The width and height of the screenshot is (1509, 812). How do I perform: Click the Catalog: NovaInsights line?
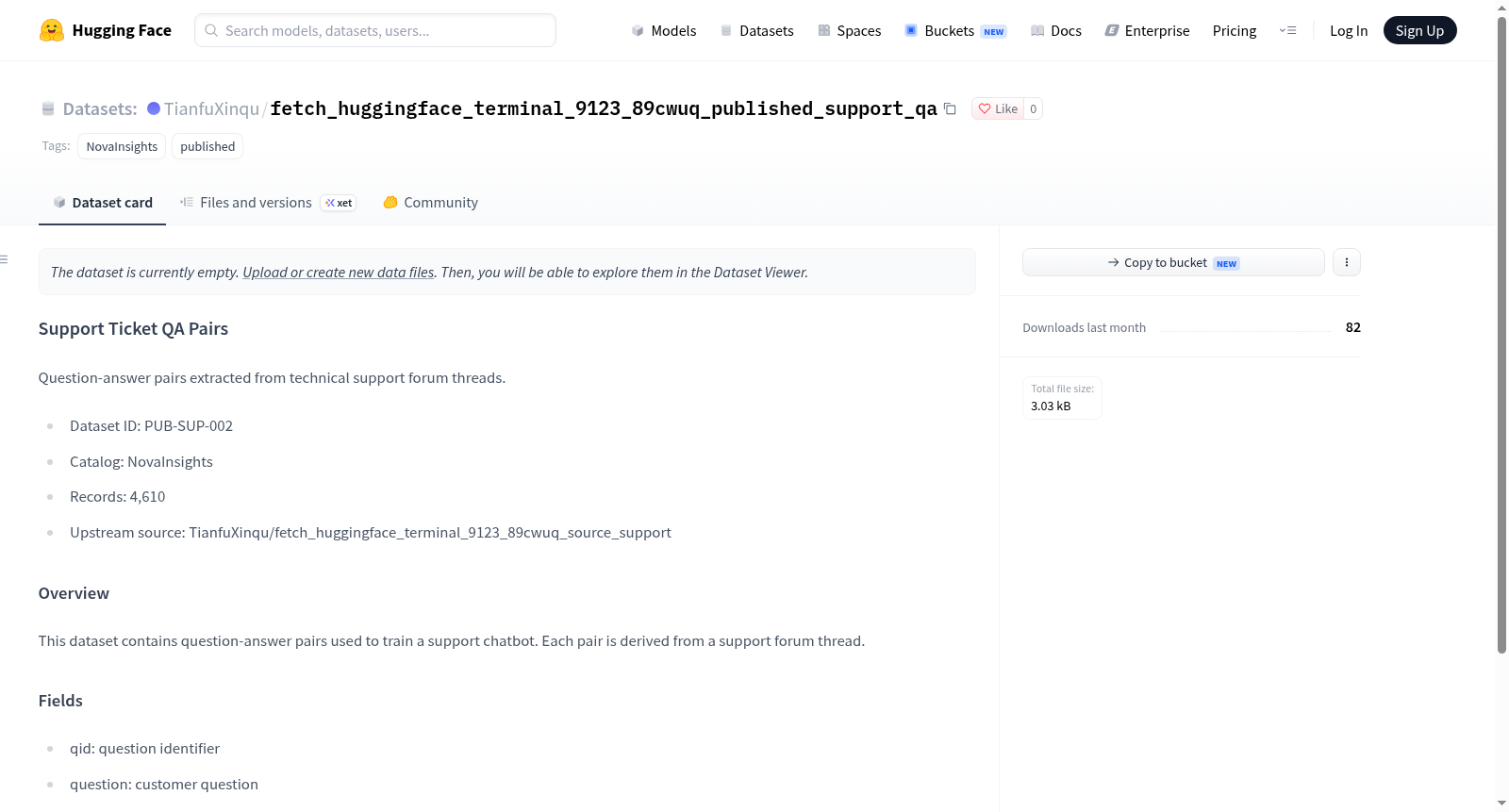[x=141, y=462]
